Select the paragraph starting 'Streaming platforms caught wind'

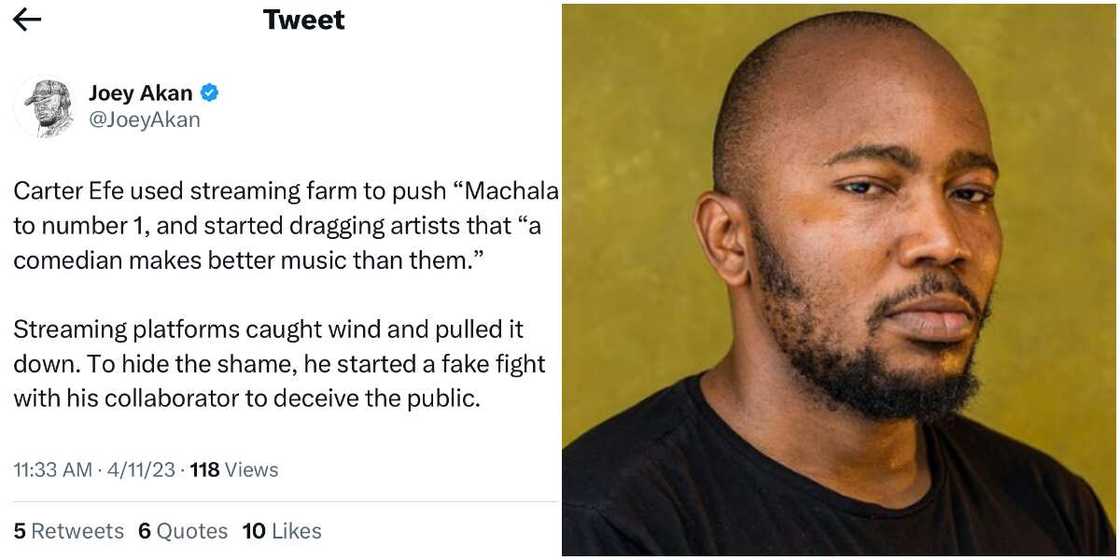268,364
